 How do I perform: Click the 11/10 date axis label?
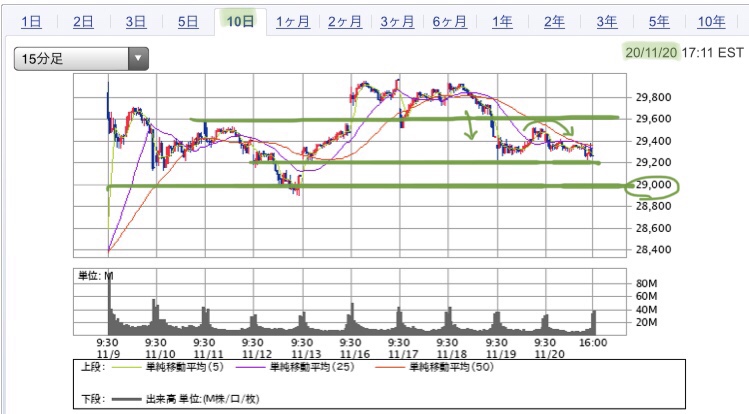pyautogui.click(x=160, y=354)
